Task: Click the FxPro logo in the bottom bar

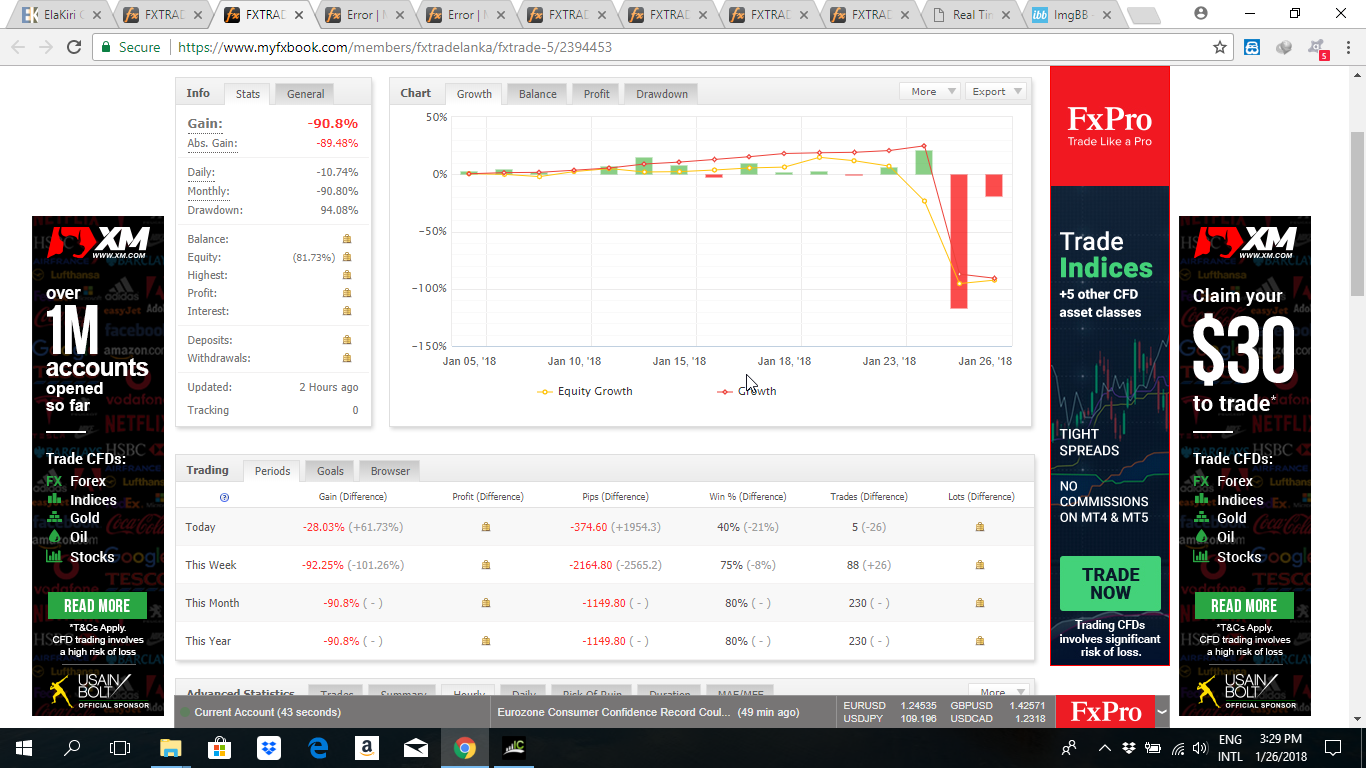Action: (x=1105, y=712)
